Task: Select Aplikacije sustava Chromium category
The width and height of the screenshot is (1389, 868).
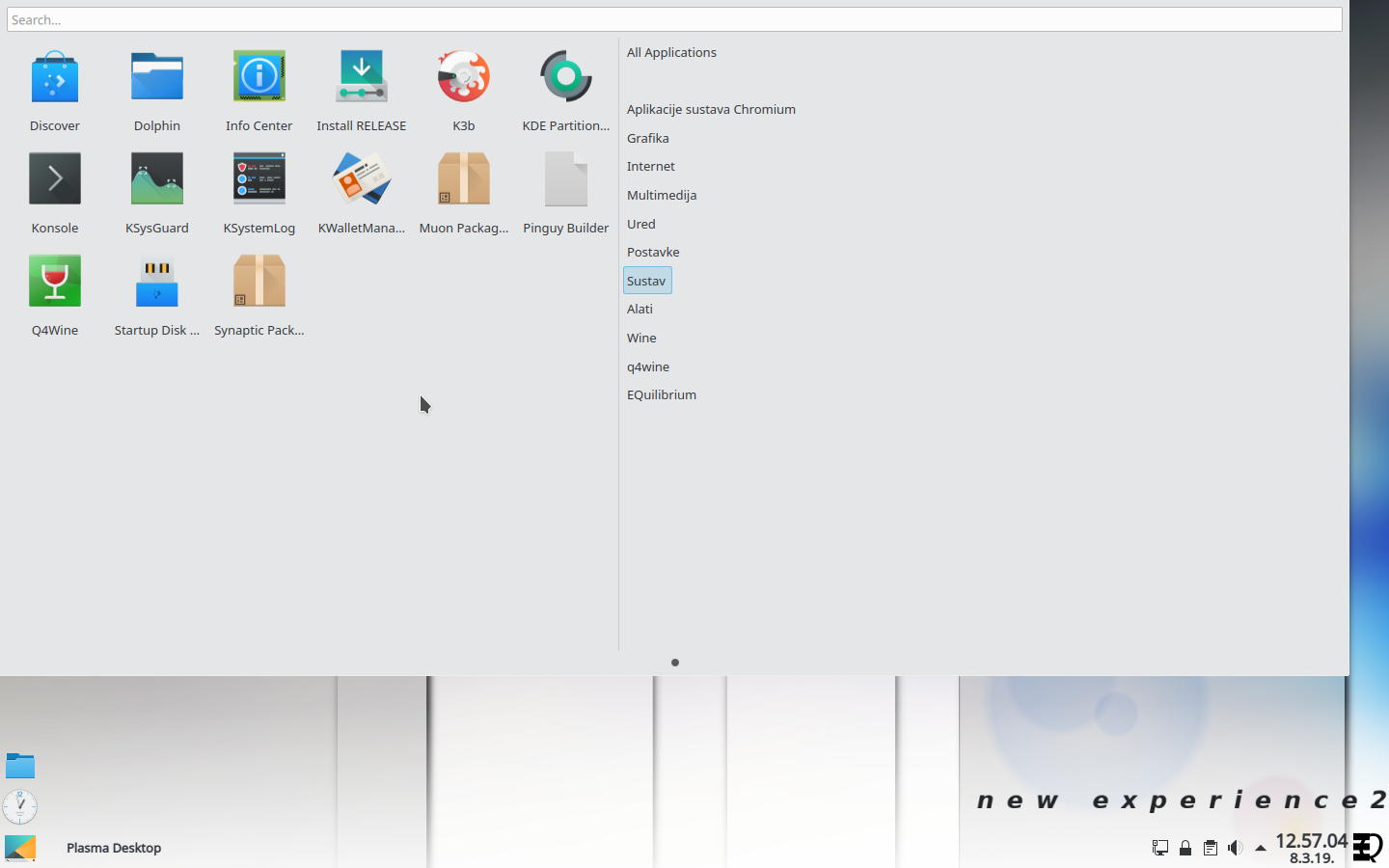Action: point(711,109)
